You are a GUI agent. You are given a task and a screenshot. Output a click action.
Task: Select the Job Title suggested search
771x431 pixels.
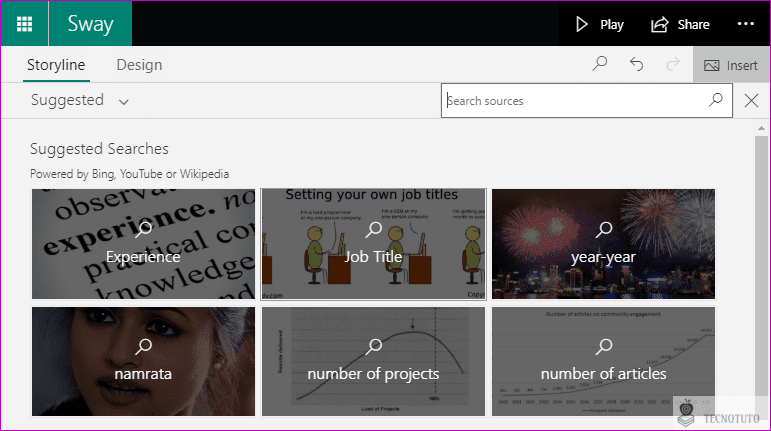click(x=373, y=244)
